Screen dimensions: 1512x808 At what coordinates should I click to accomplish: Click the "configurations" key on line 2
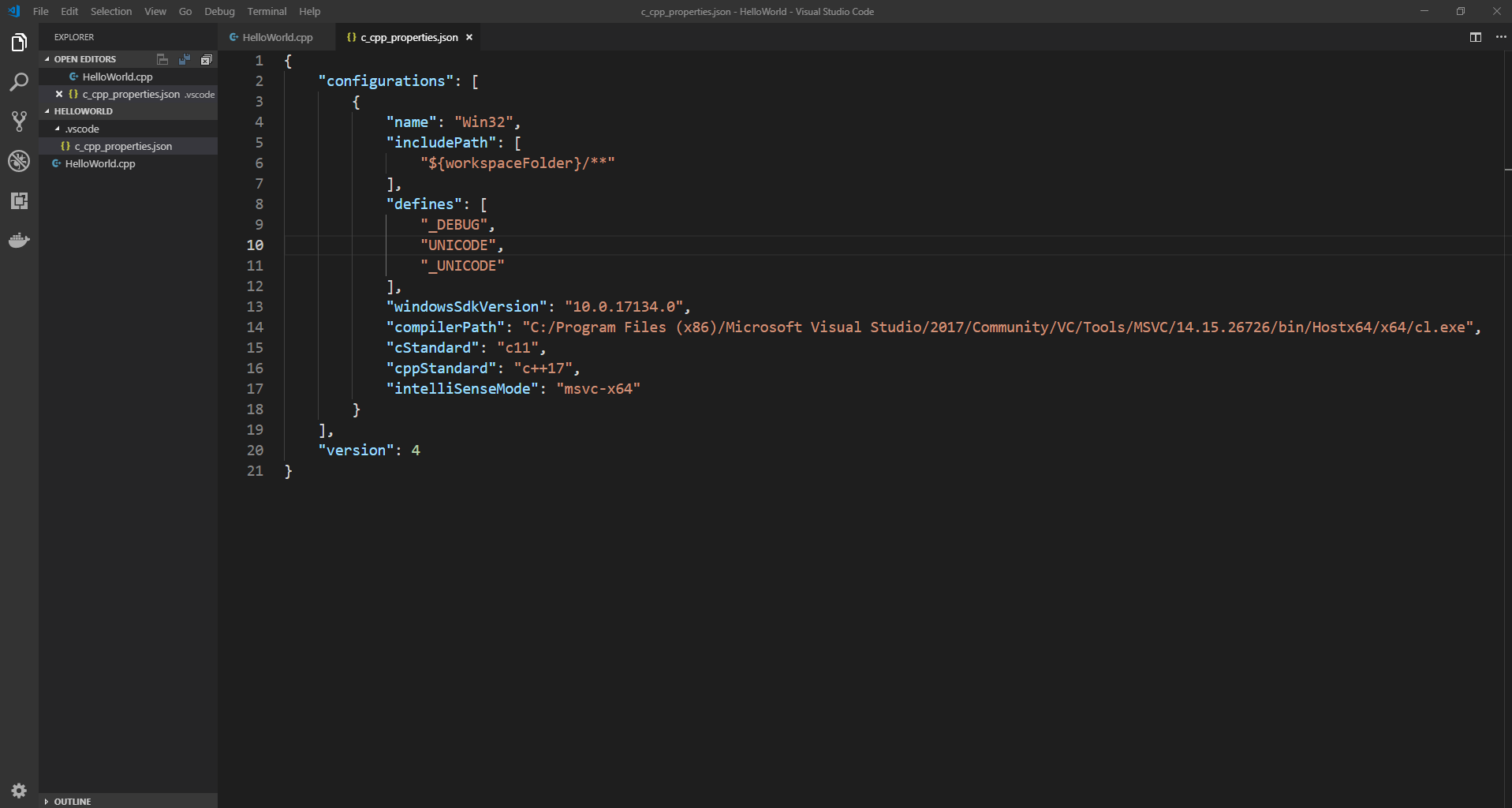386,81
